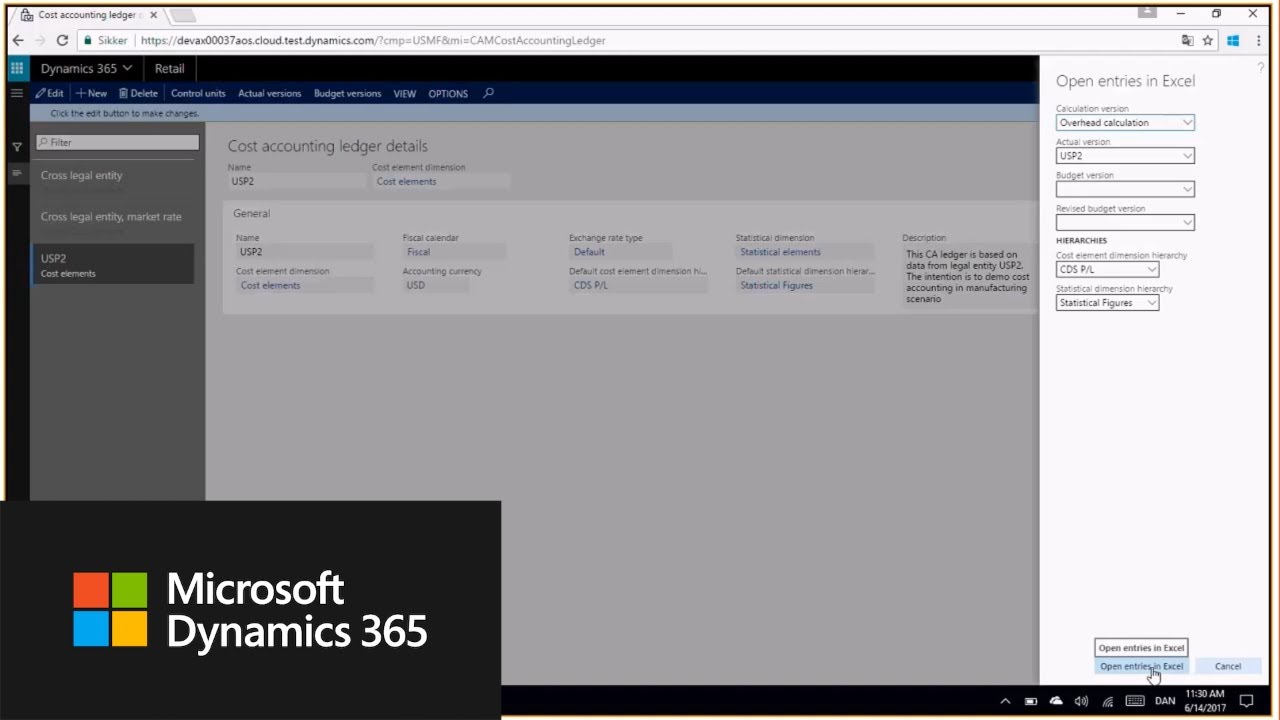Open the touch keyboard tray icon
The width and height of the screenshot is (1280, 720).
point(1136,701)
